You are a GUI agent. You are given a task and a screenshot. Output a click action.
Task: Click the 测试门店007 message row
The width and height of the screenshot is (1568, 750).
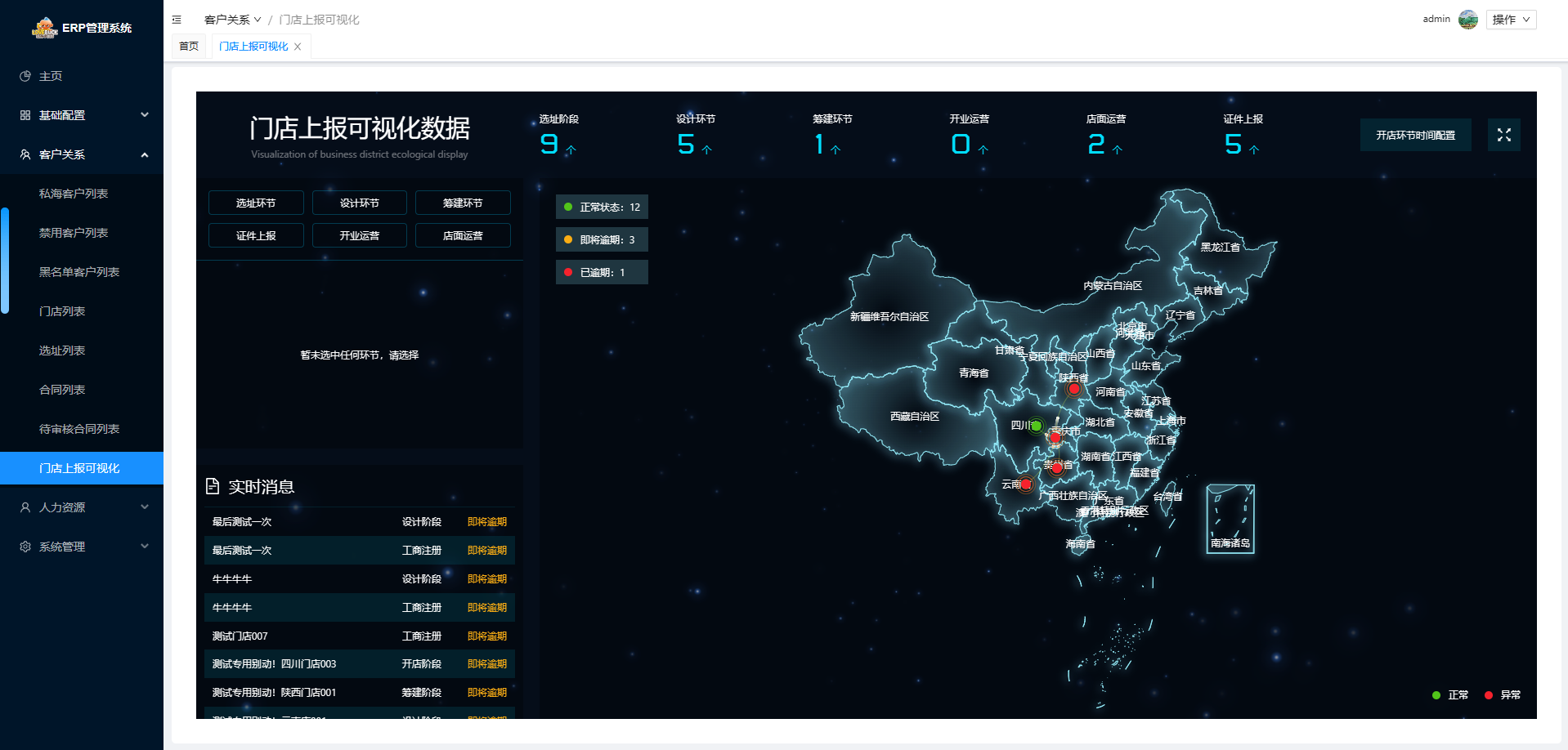(360, 636)
